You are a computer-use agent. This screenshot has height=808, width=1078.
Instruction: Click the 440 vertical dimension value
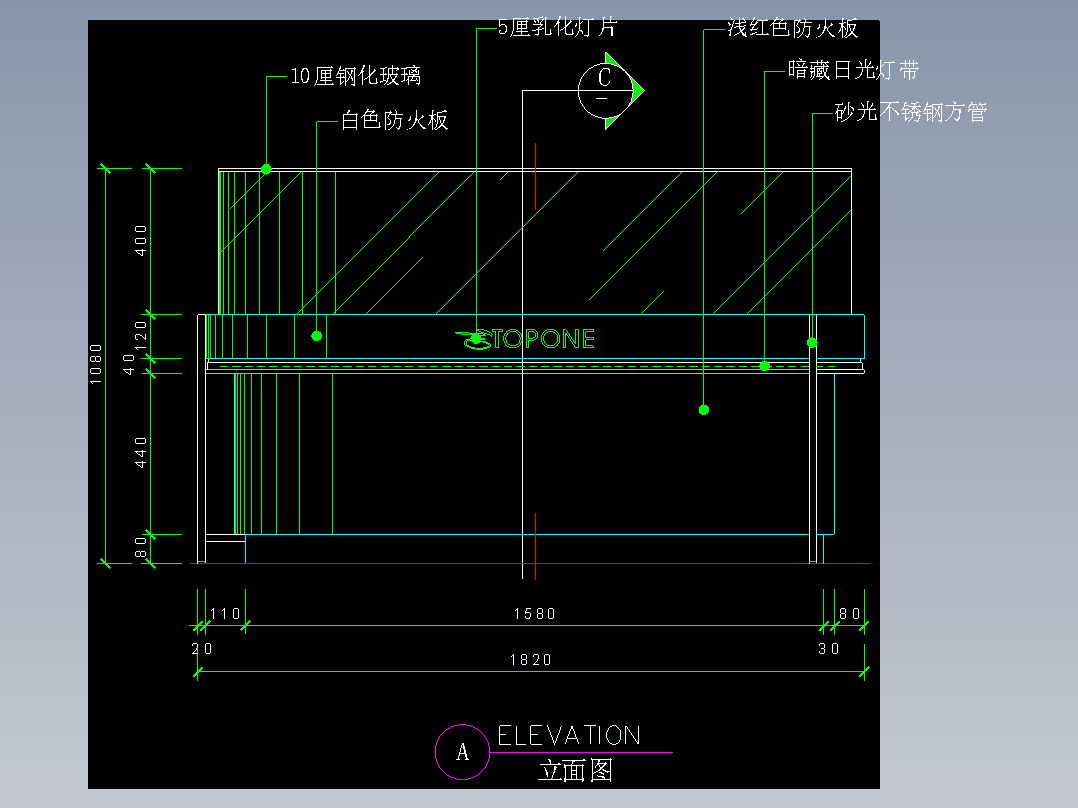tap(141, 452)
